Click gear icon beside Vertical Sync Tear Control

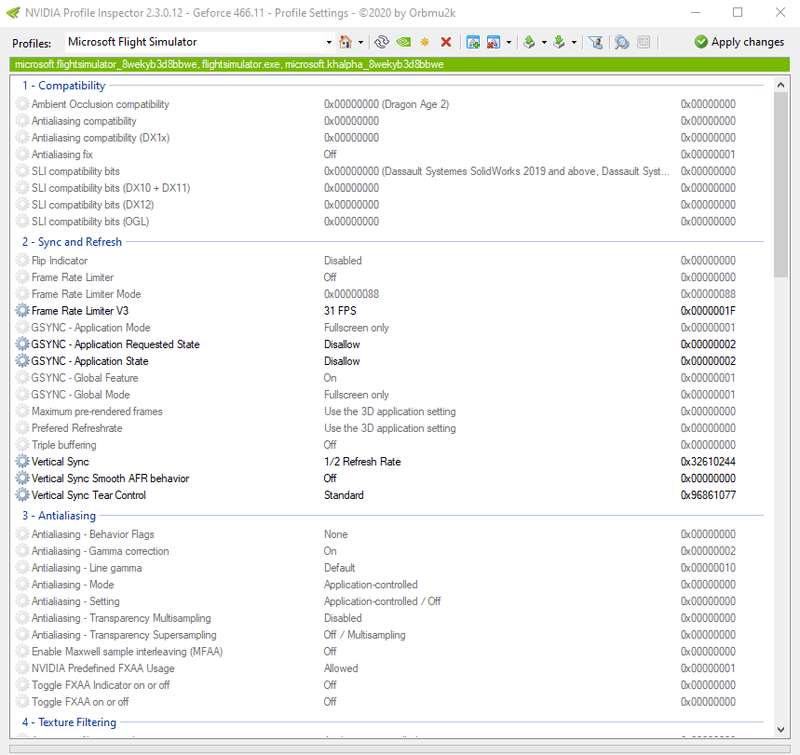pyautogui.click(x=22, y=495)
